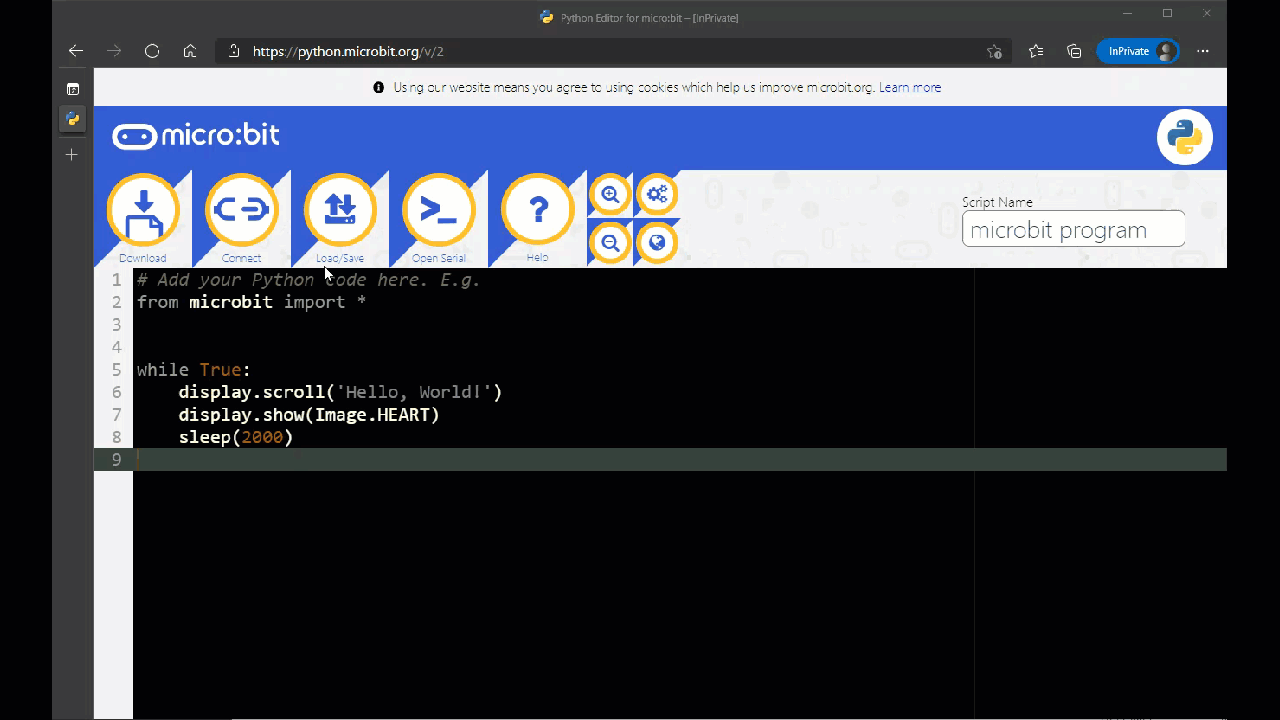The width and height of the screenshot is (1280, 720).
Task: Go back to the previous page
Action: click(76, 51)
